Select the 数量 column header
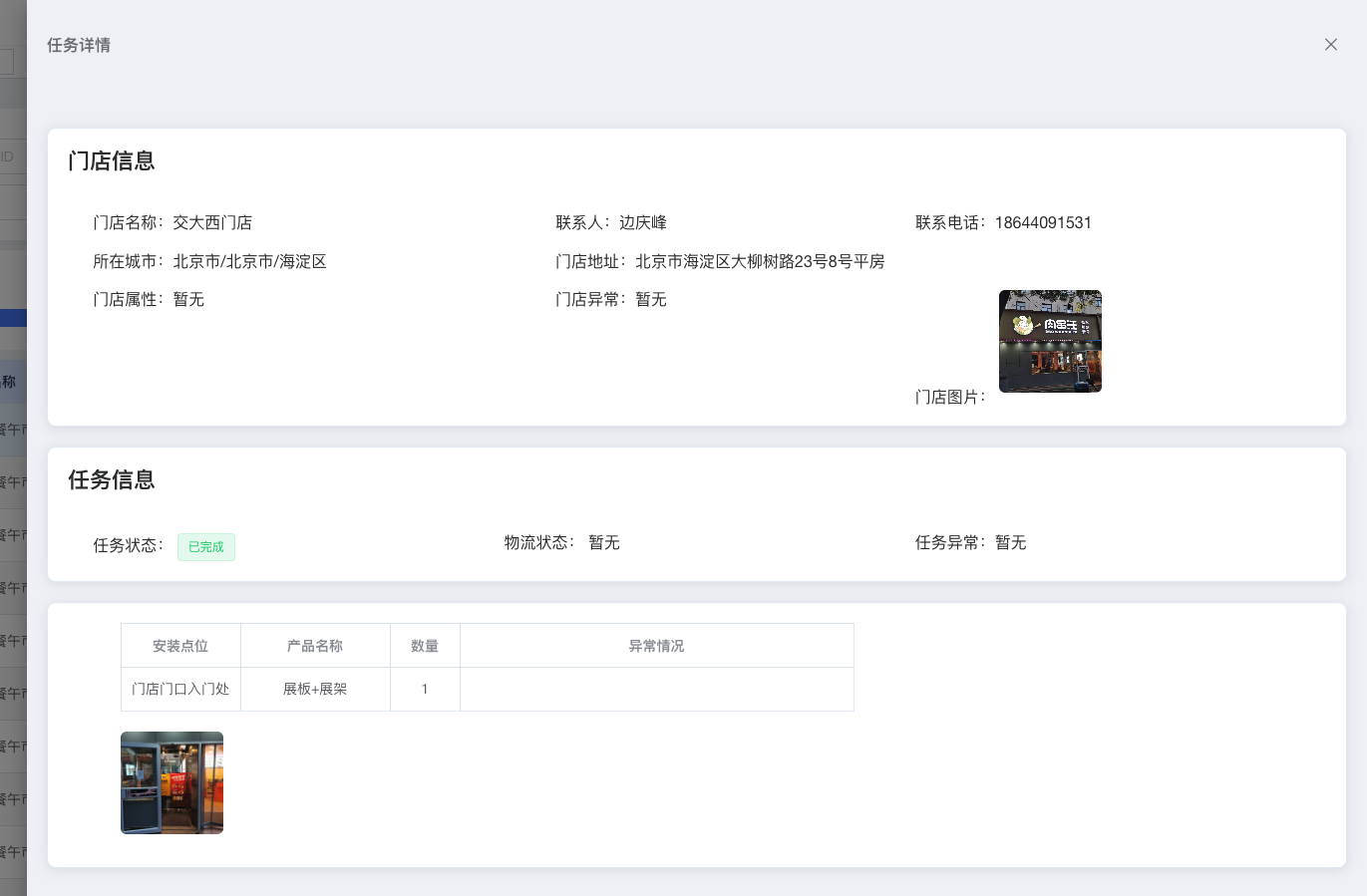Image resolution: width=1367 pixels, height=896 pixels. (425, 646)
